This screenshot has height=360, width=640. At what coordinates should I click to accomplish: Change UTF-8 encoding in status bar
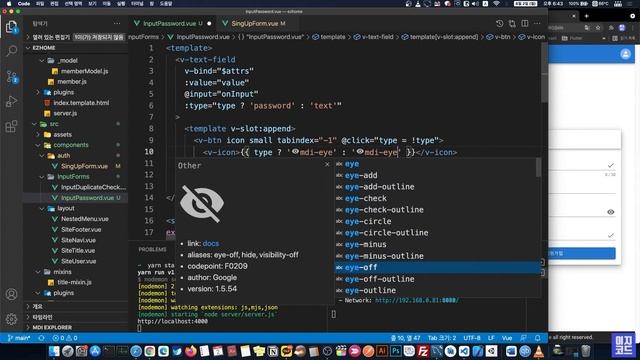coord(472,338)
